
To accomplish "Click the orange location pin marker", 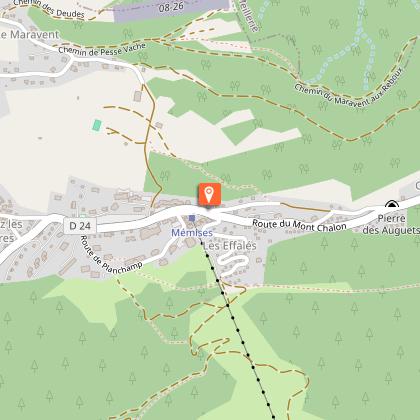I will [x=209, y=195].
